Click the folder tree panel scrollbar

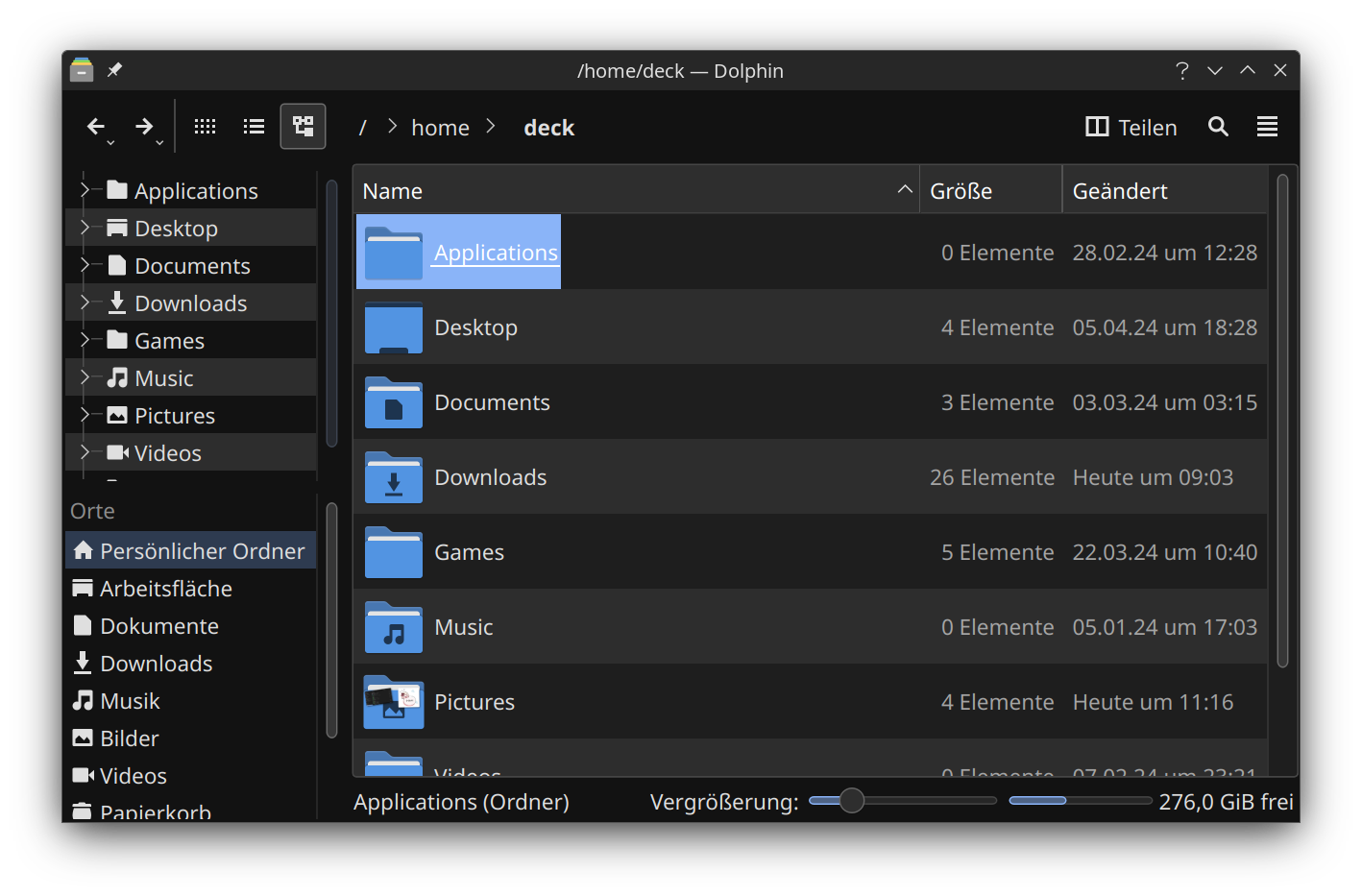(331, 313)
